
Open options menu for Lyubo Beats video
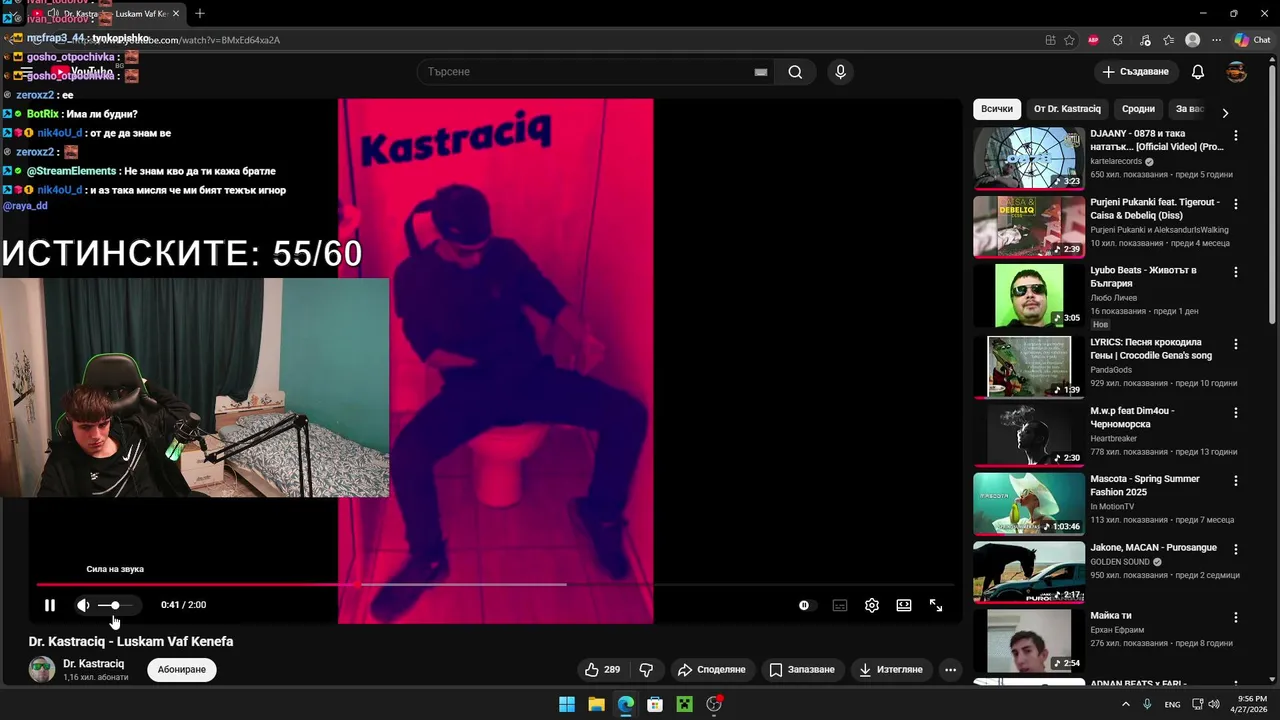click(x=1236, y=272)
